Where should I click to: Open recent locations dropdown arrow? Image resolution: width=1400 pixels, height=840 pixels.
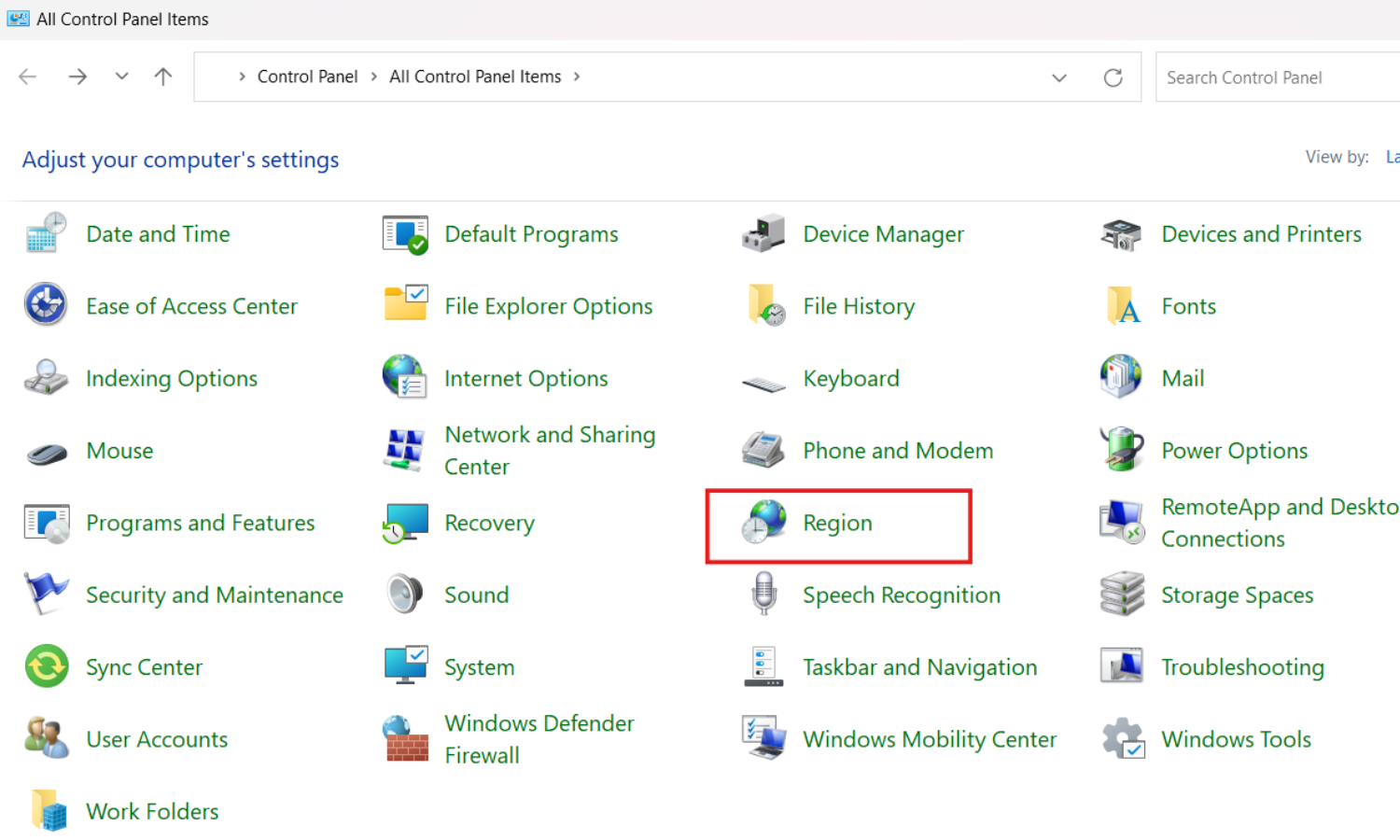pos(121,77)
